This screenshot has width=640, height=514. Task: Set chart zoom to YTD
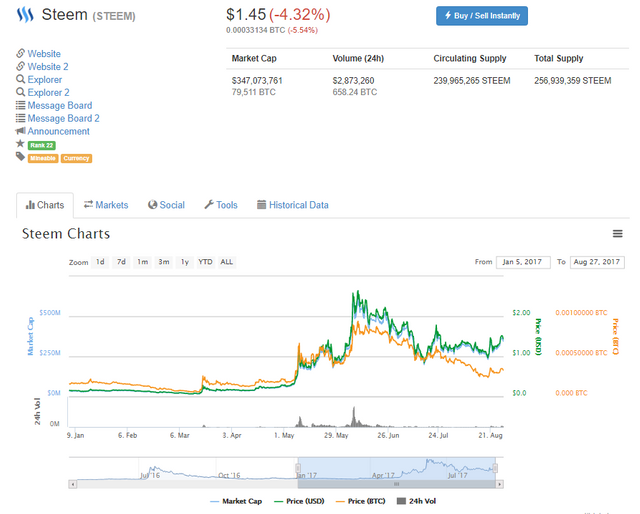(205, 262)
